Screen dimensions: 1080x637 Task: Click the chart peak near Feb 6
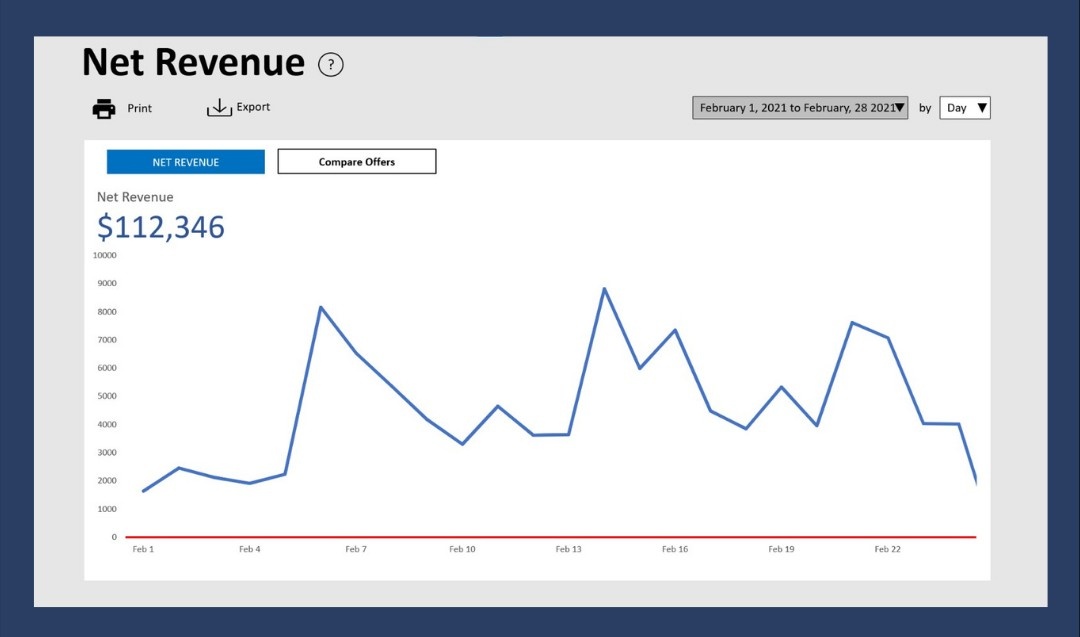coord(321,307)
